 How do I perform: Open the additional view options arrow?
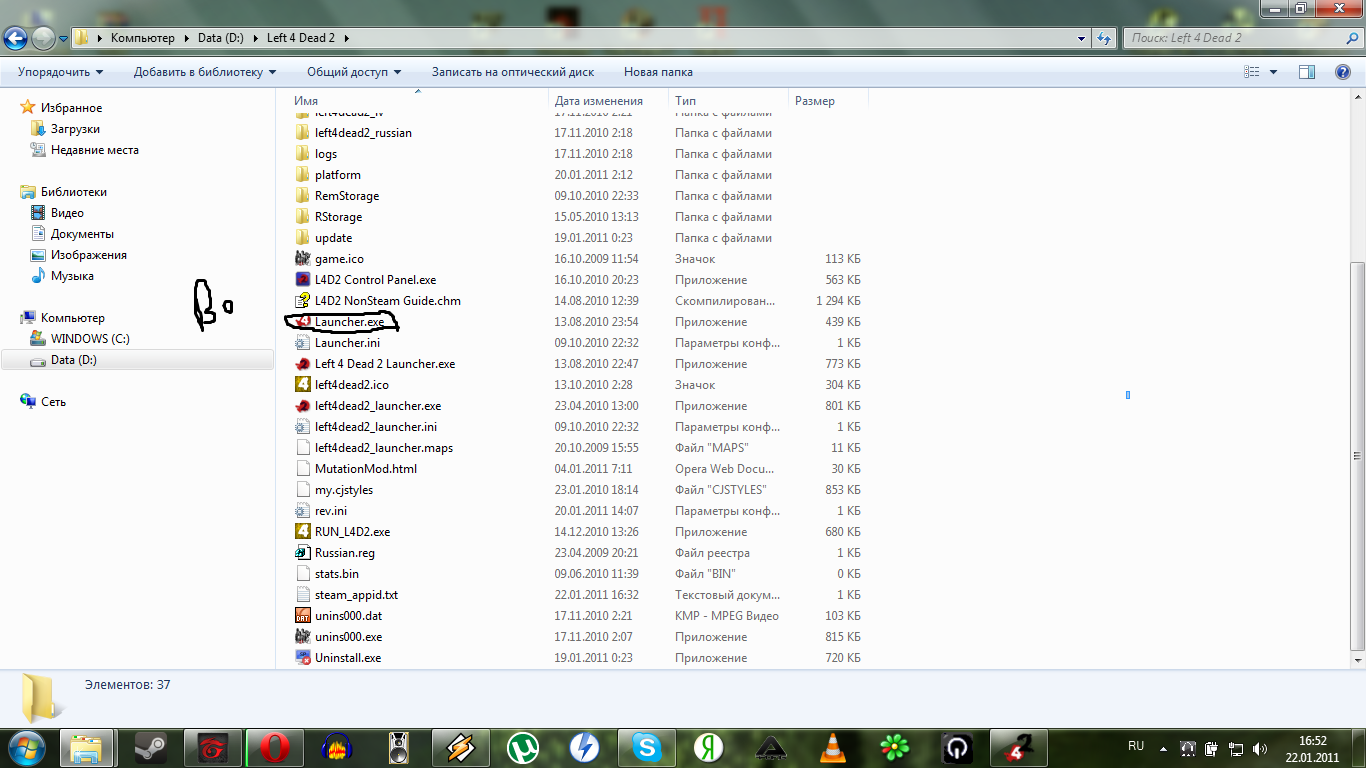[1273, 72]
